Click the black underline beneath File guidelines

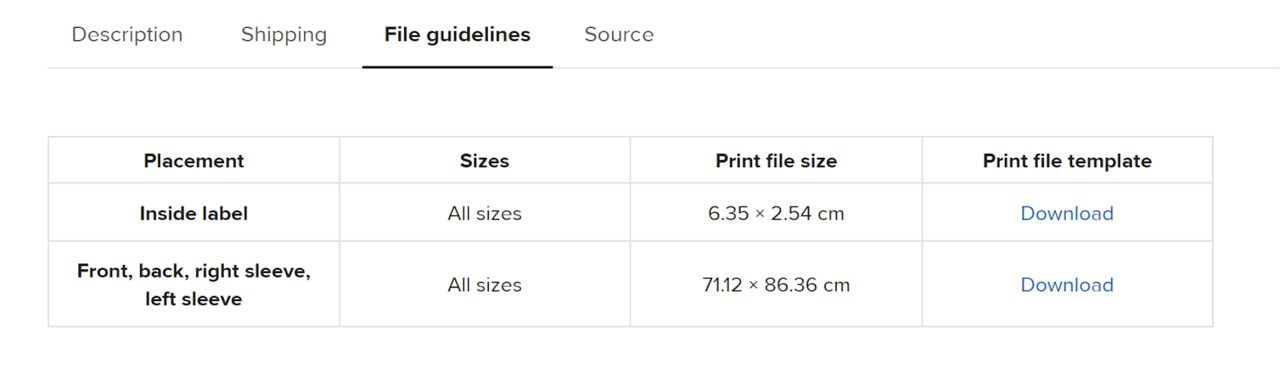457,67
